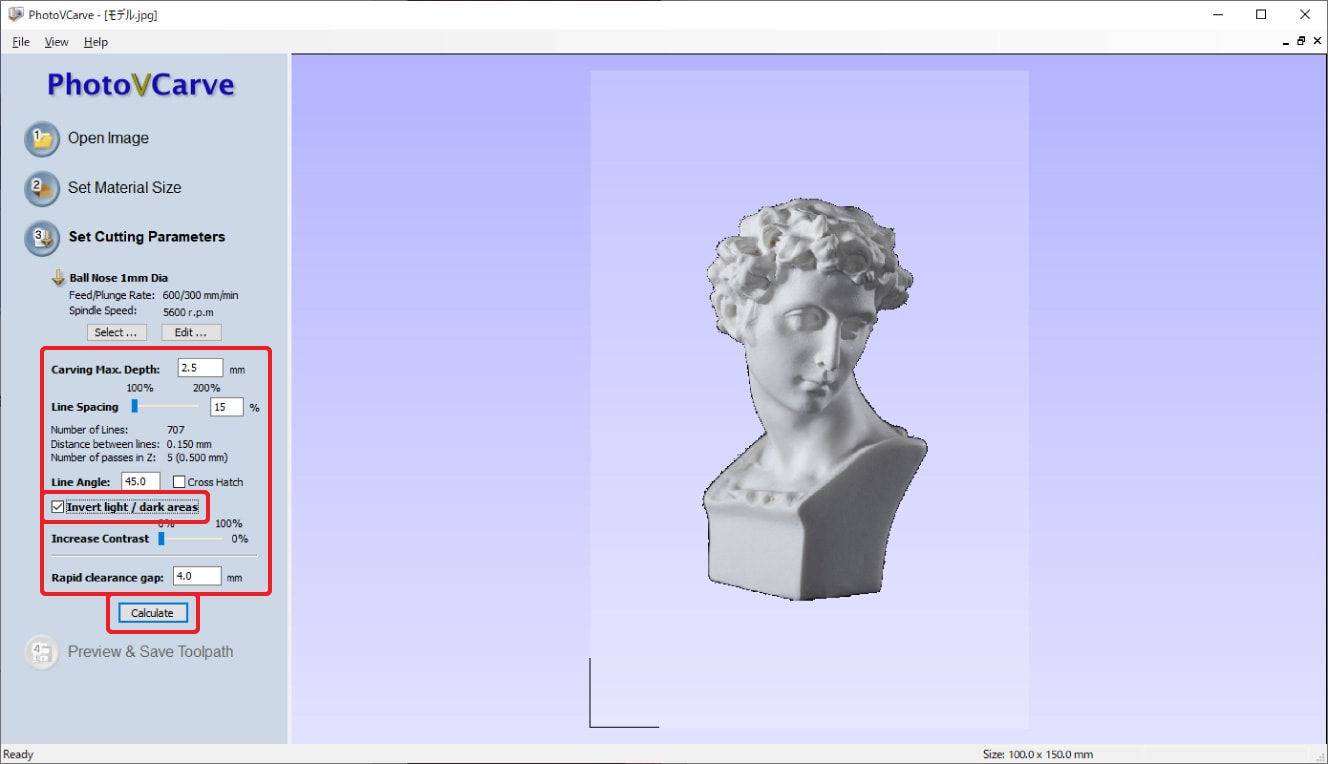This screenshot has width=1328, height=764.
Task: Open the Help menu
Action: (96, 42)
